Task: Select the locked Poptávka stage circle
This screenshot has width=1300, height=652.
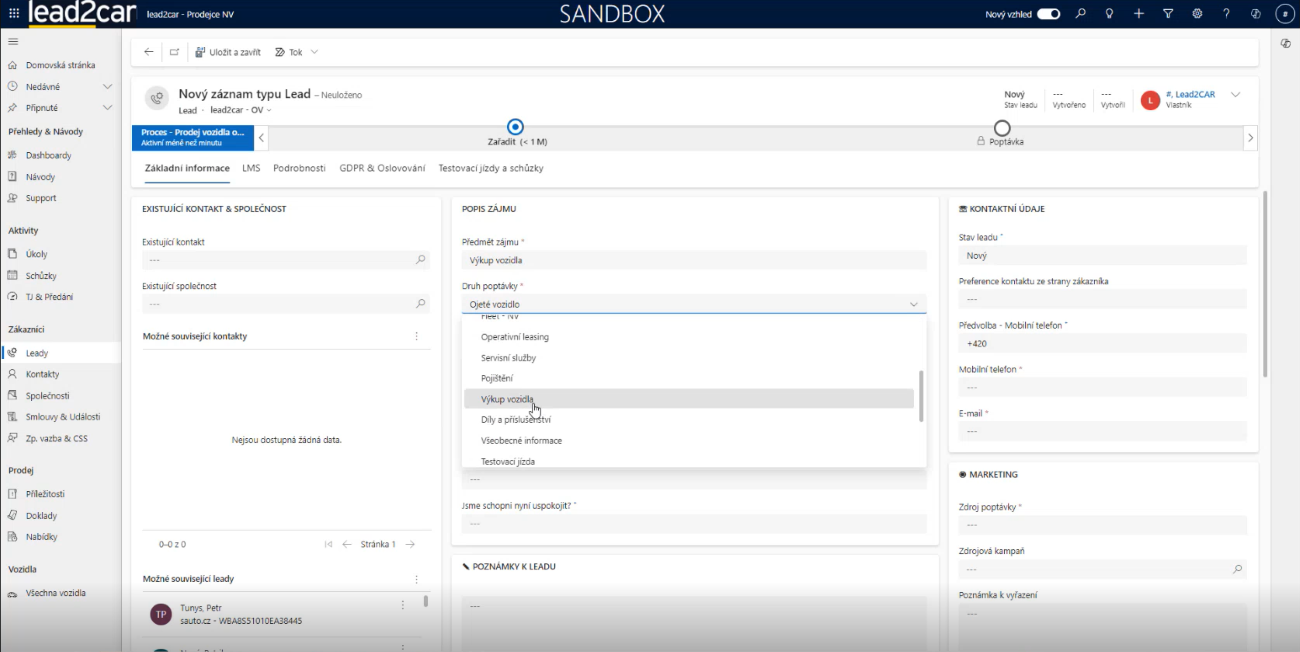Action: [x=1002, y=128]
